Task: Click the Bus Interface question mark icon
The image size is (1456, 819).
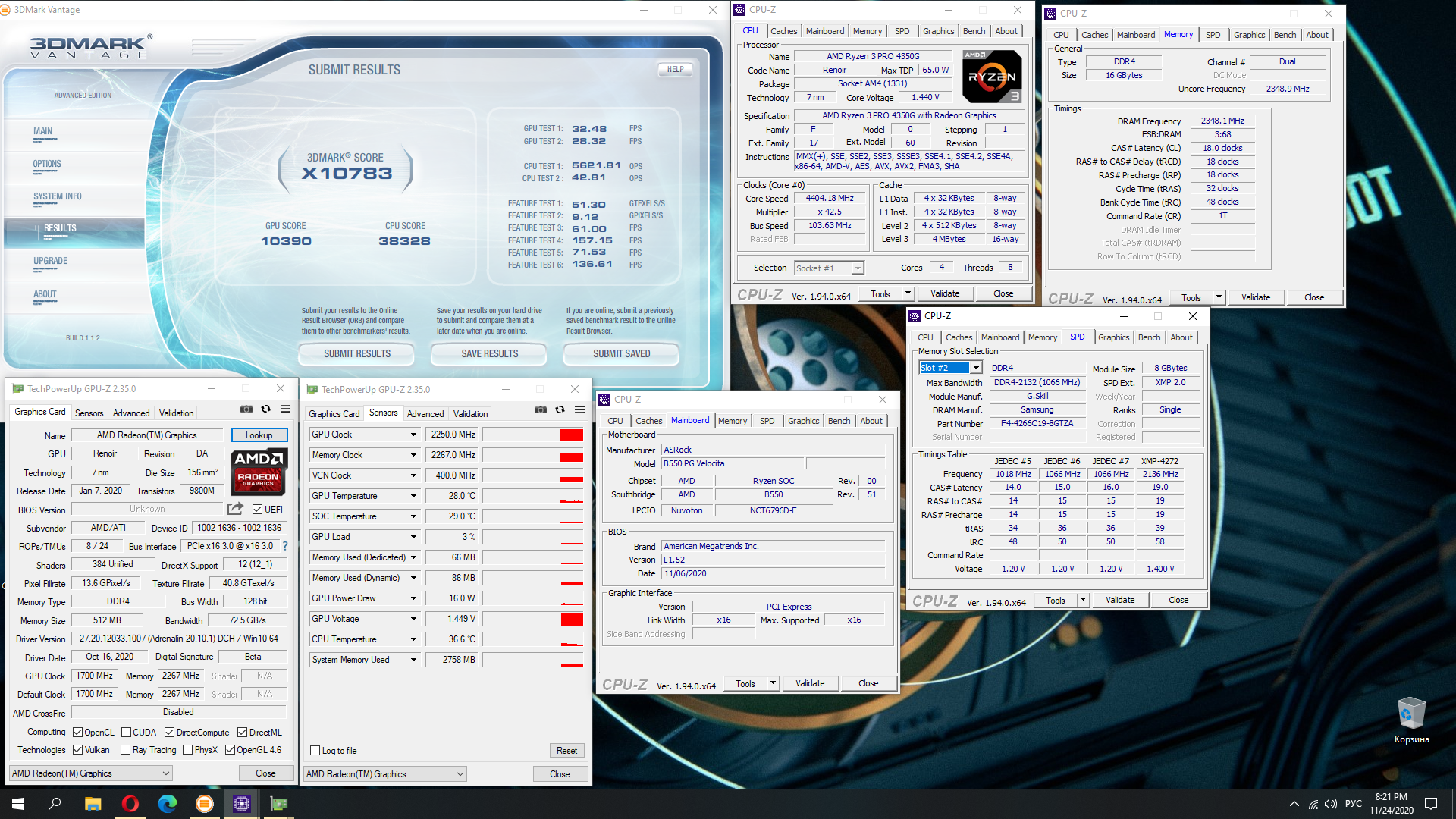Action: (285, 546)
